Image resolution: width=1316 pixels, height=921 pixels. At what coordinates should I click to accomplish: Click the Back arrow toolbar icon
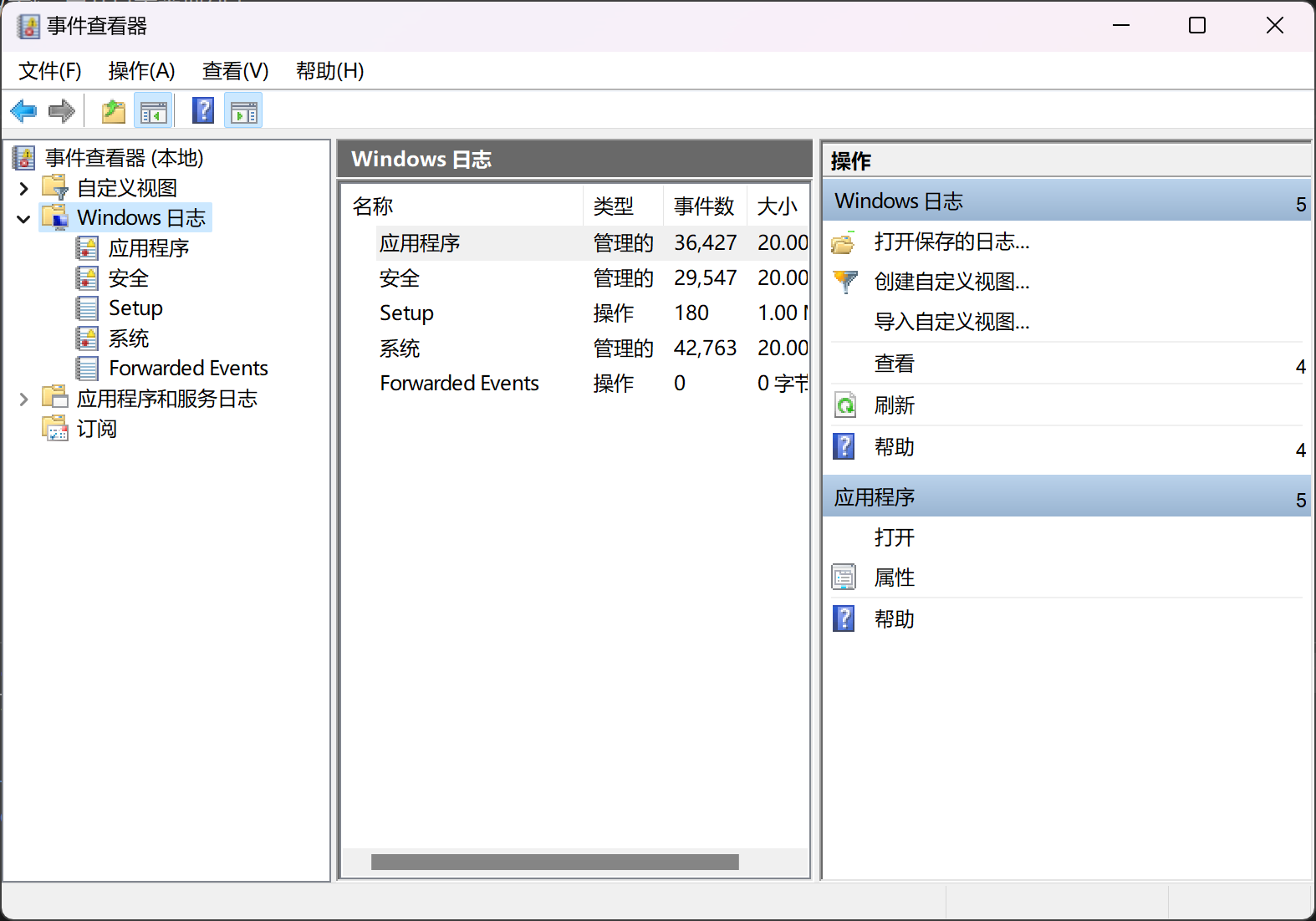click(23, 110)
